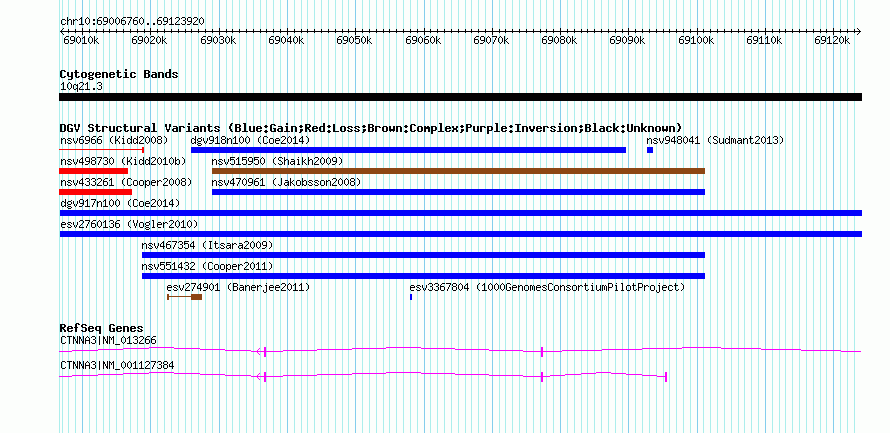This screenshot has width=890, height=433.
Task: Click the chr10:69006760..69123920 coordinate label
Action: tap(133, 22)
